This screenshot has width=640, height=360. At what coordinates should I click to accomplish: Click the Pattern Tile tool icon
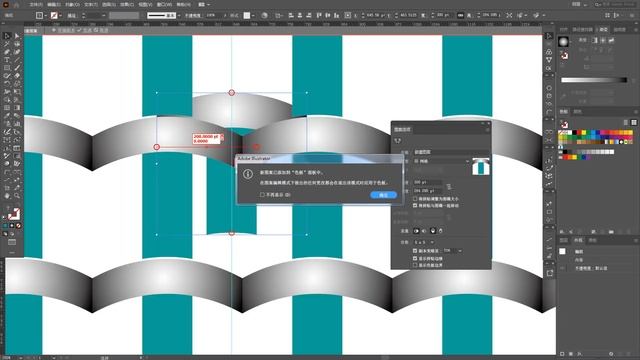[398, 141]
